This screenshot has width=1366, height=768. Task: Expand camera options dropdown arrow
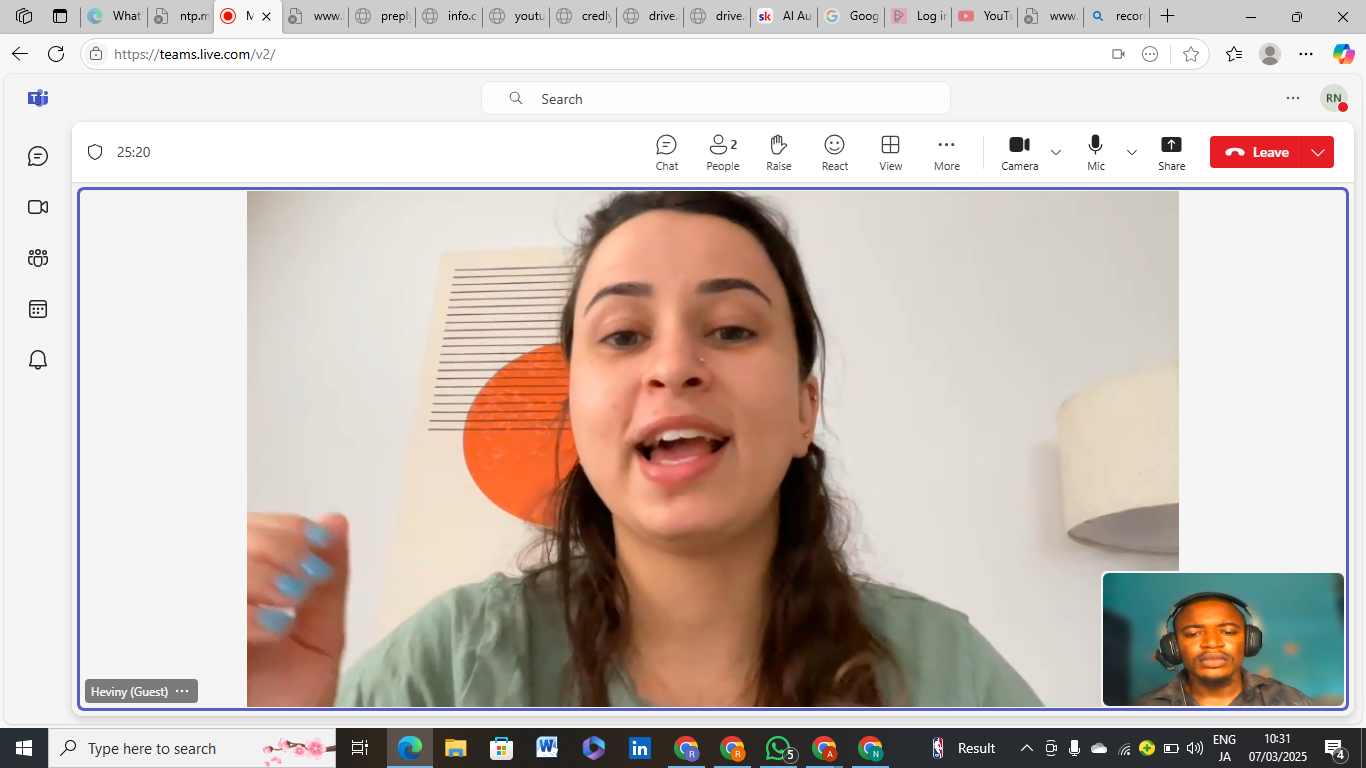click(x=1056, y=152)
